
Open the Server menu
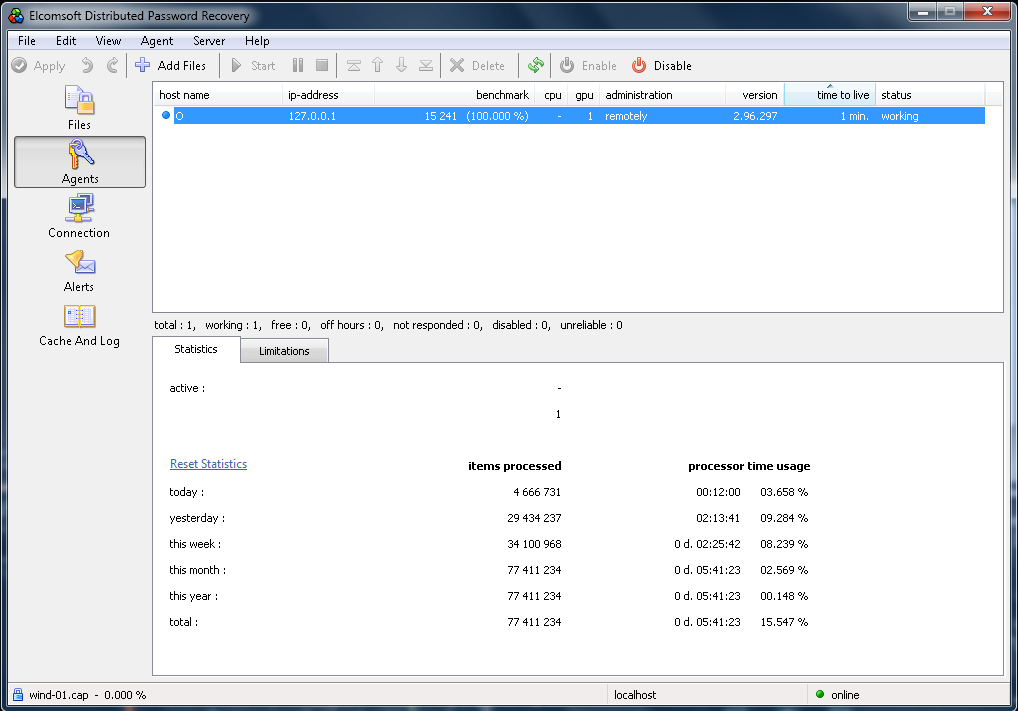209,41
